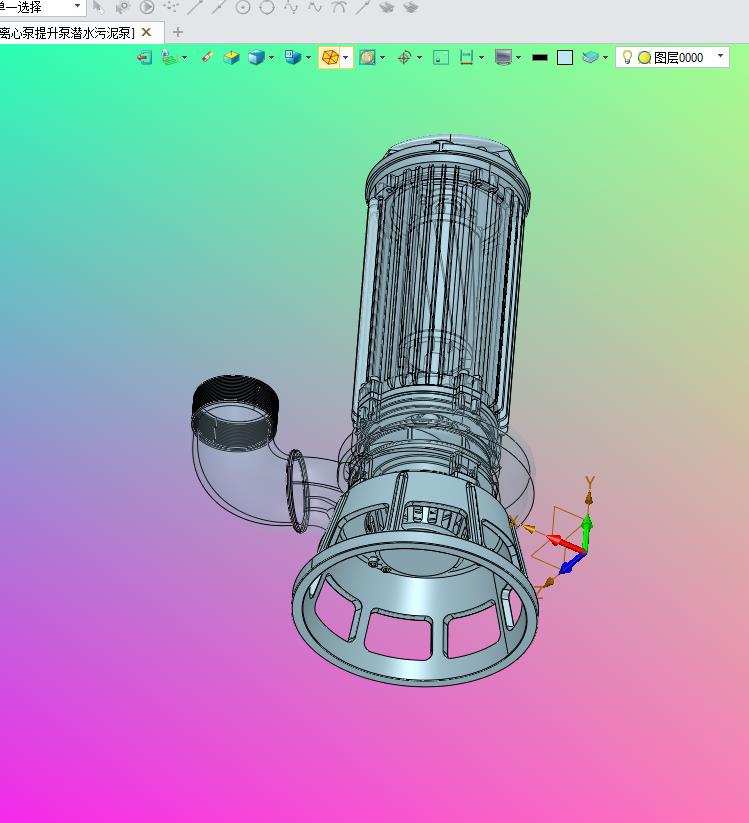The image size is (749, 823).
Task: Click the black line color swatch
Action: pyautogui.click(x=540, y=57)
